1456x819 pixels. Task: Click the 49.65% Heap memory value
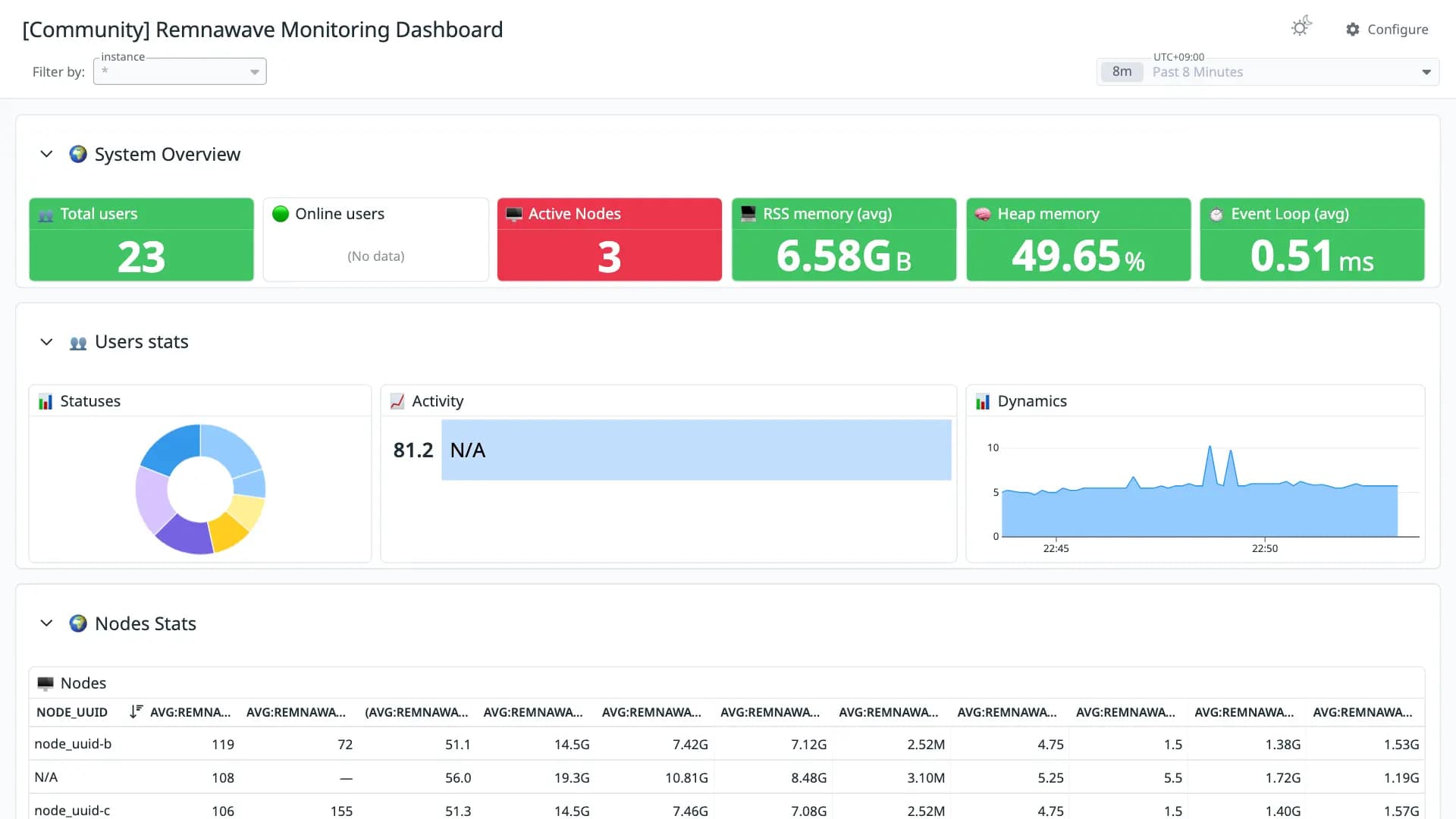[x=1078, y=256]
